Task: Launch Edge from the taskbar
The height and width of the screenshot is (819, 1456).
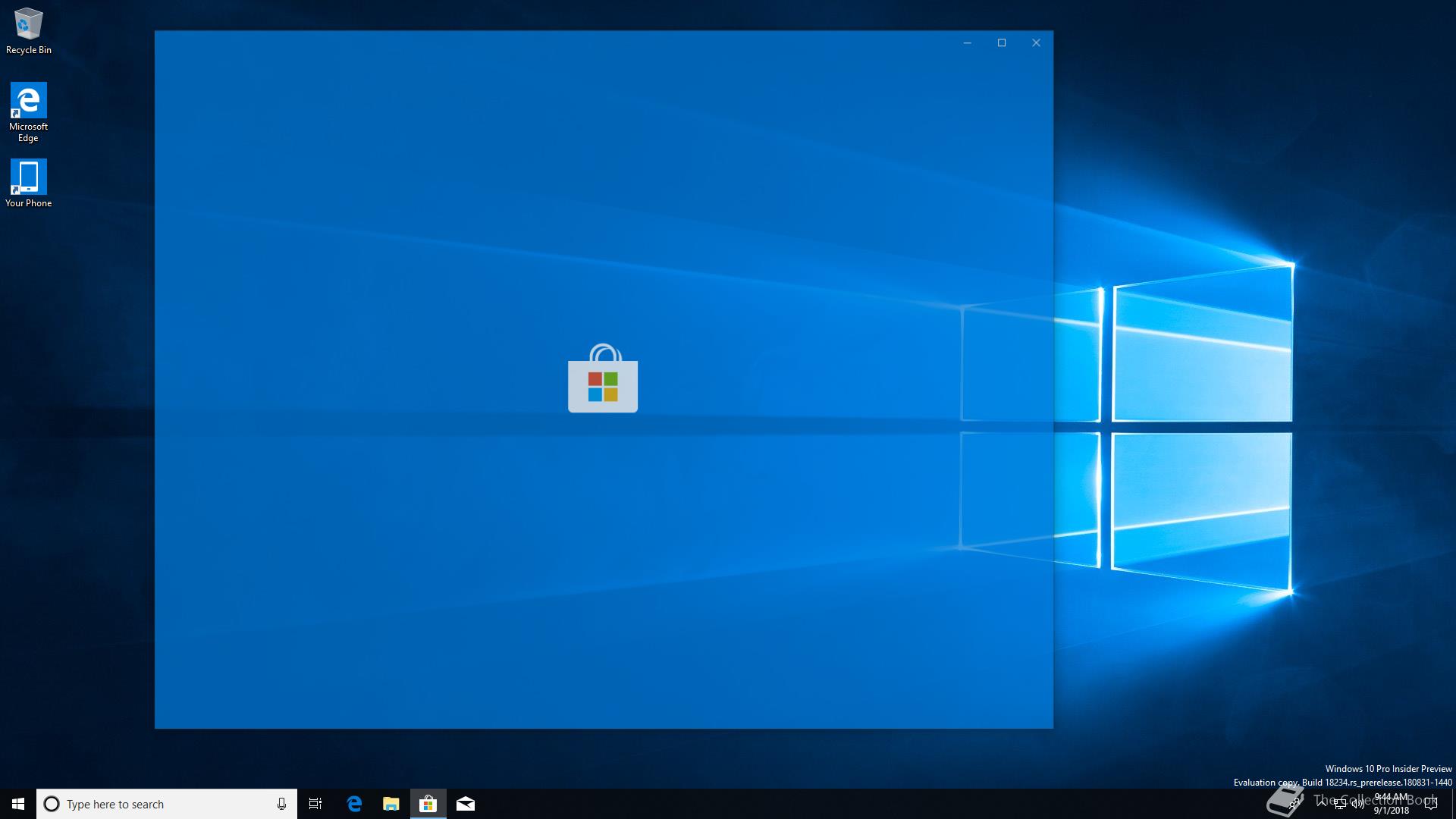Action: 354,804
